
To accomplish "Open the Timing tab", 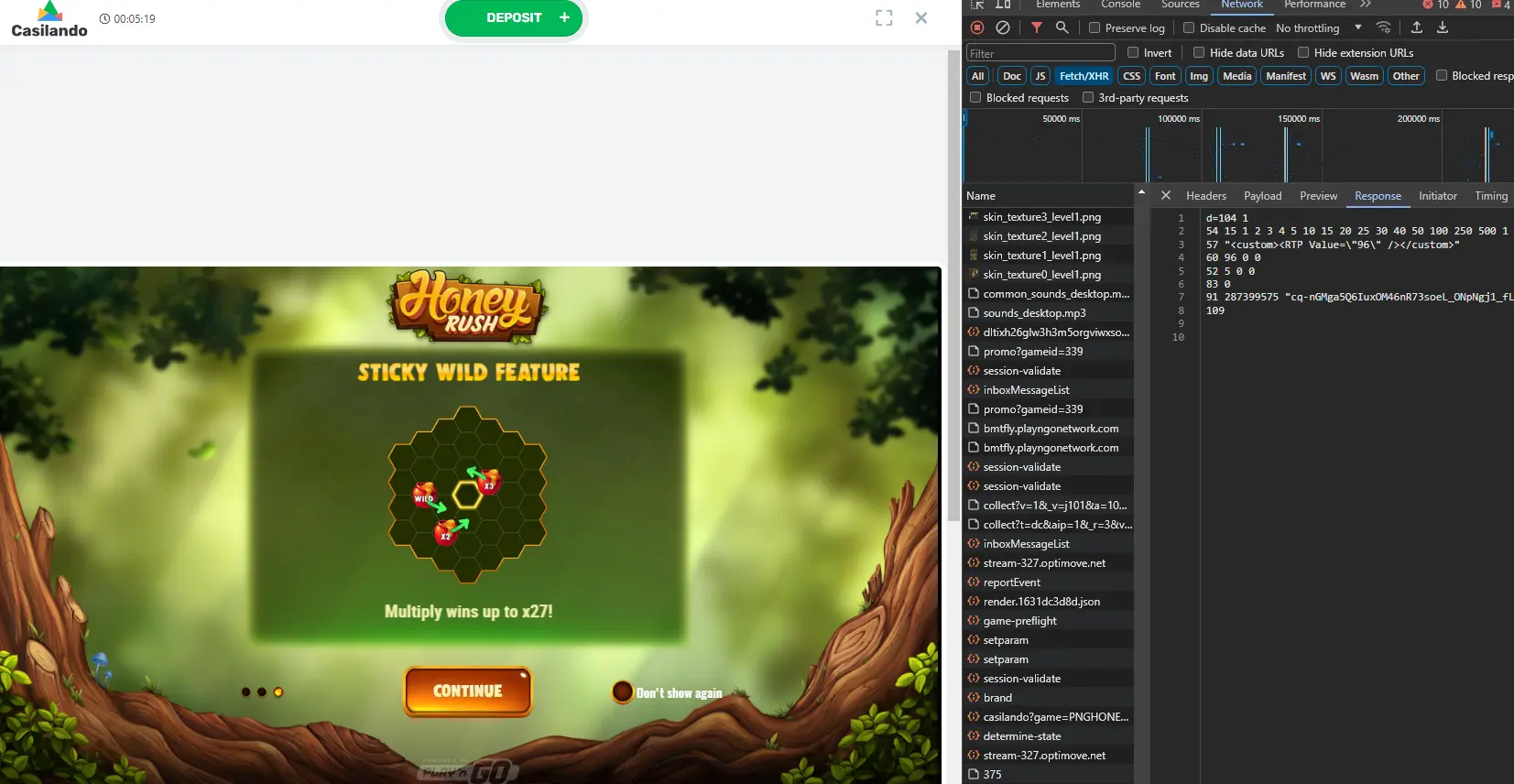I will (x=1491, y=195).
